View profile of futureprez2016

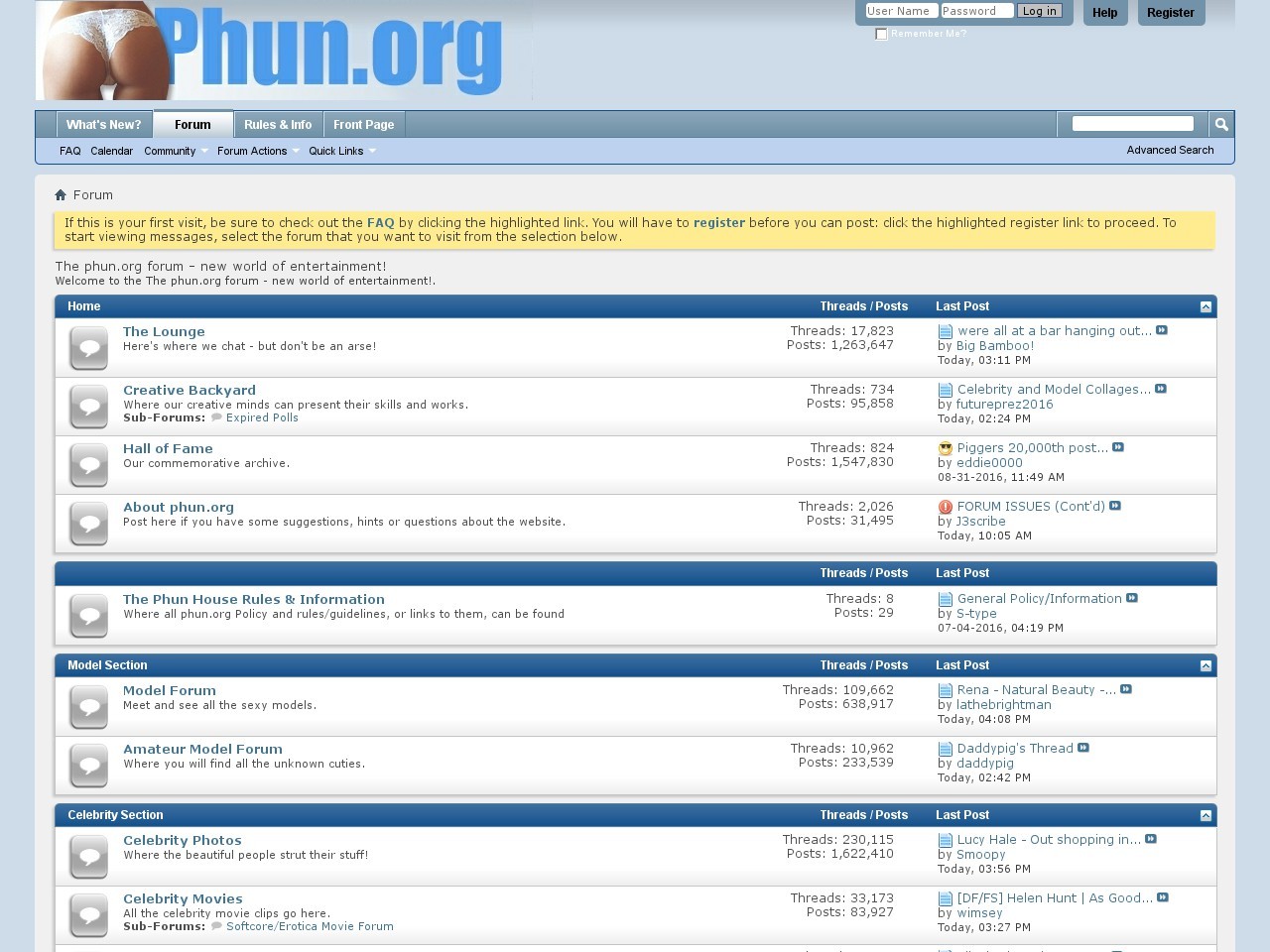[x=1005, y=404]
